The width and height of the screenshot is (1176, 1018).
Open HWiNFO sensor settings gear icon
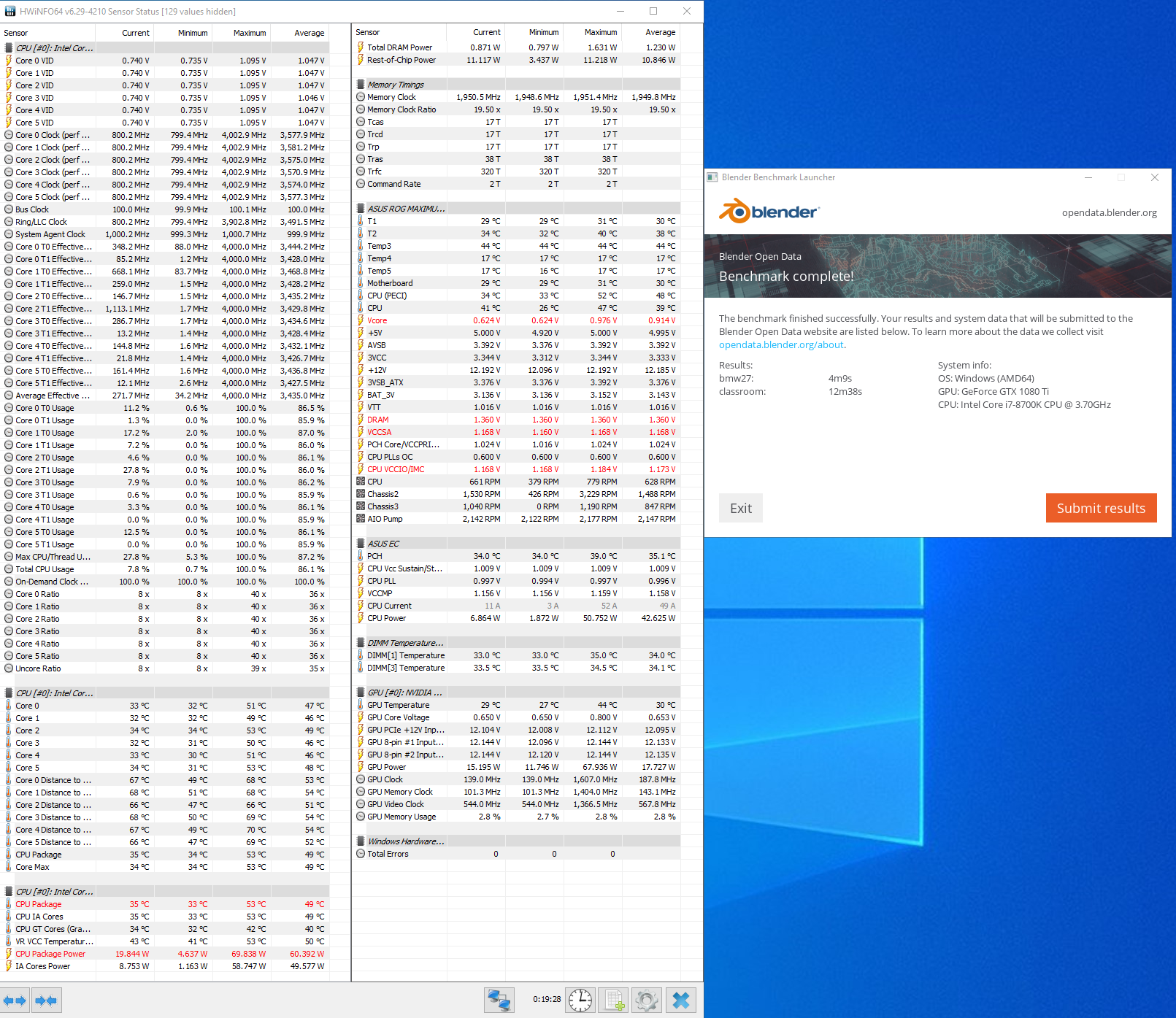[647, 1000]
